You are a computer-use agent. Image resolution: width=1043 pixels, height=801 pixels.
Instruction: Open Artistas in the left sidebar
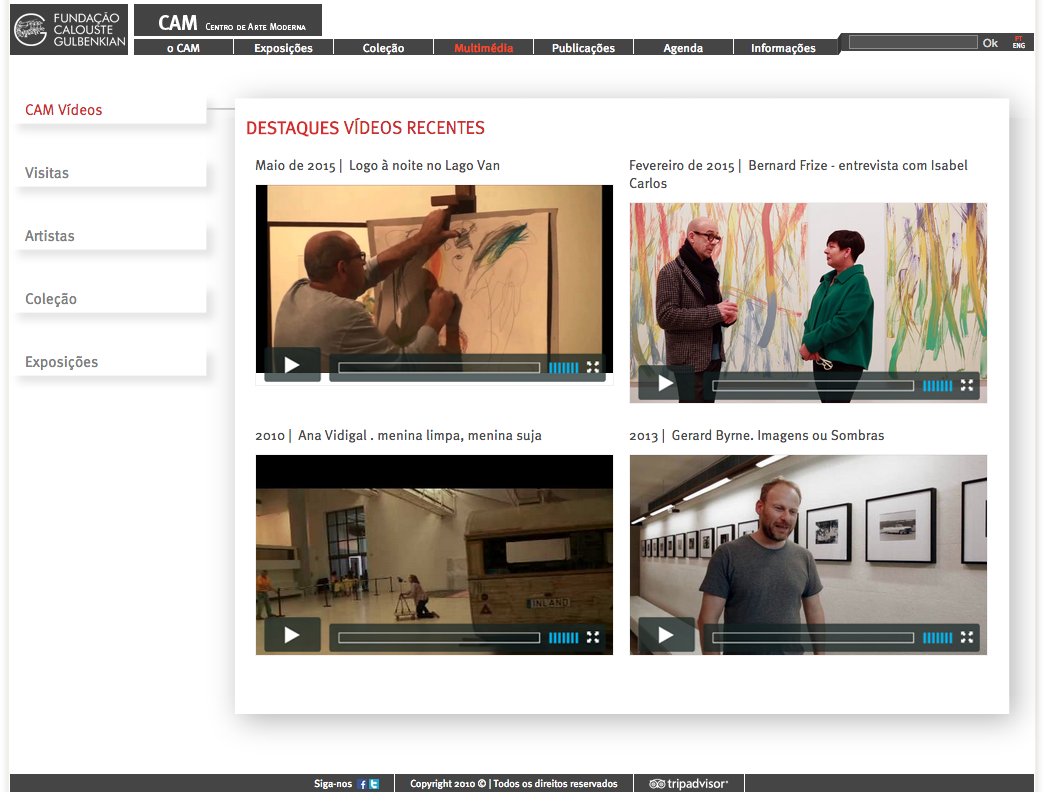pos(50,236)
